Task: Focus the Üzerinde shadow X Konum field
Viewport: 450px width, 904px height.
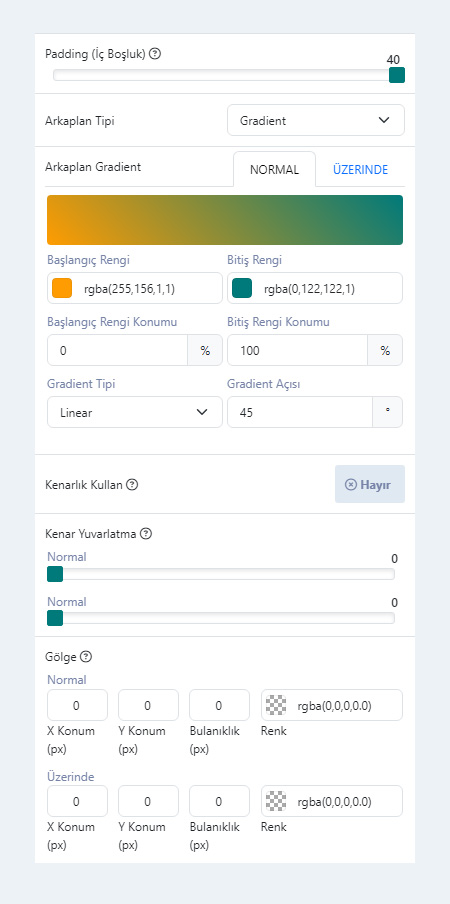Action: tap(77, 801)
